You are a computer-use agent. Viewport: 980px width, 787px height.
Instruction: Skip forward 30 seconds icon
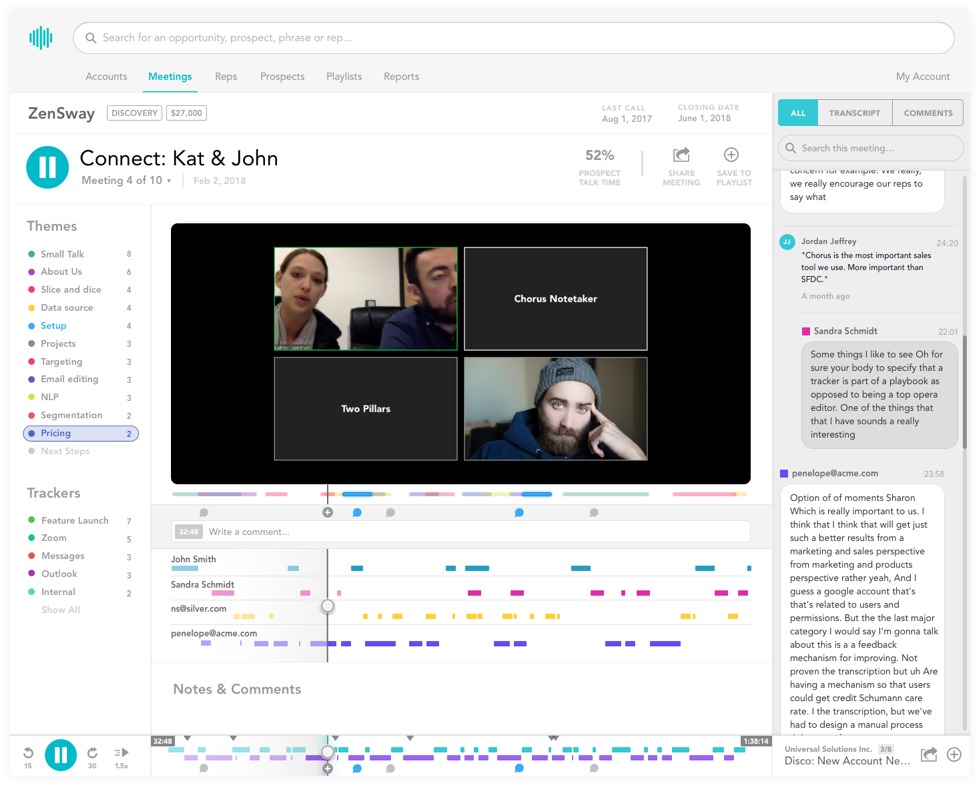92,754
